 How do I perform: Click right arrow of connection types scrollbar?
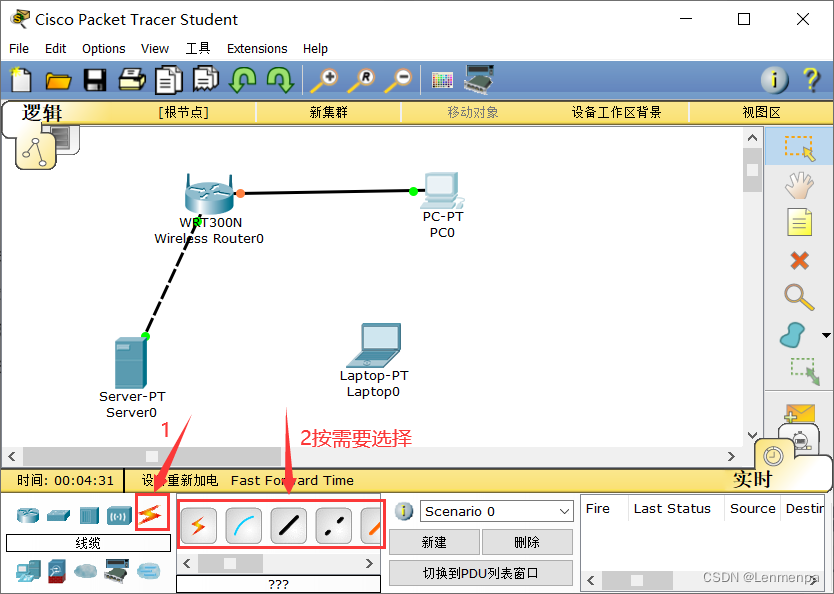coord(370,563)
